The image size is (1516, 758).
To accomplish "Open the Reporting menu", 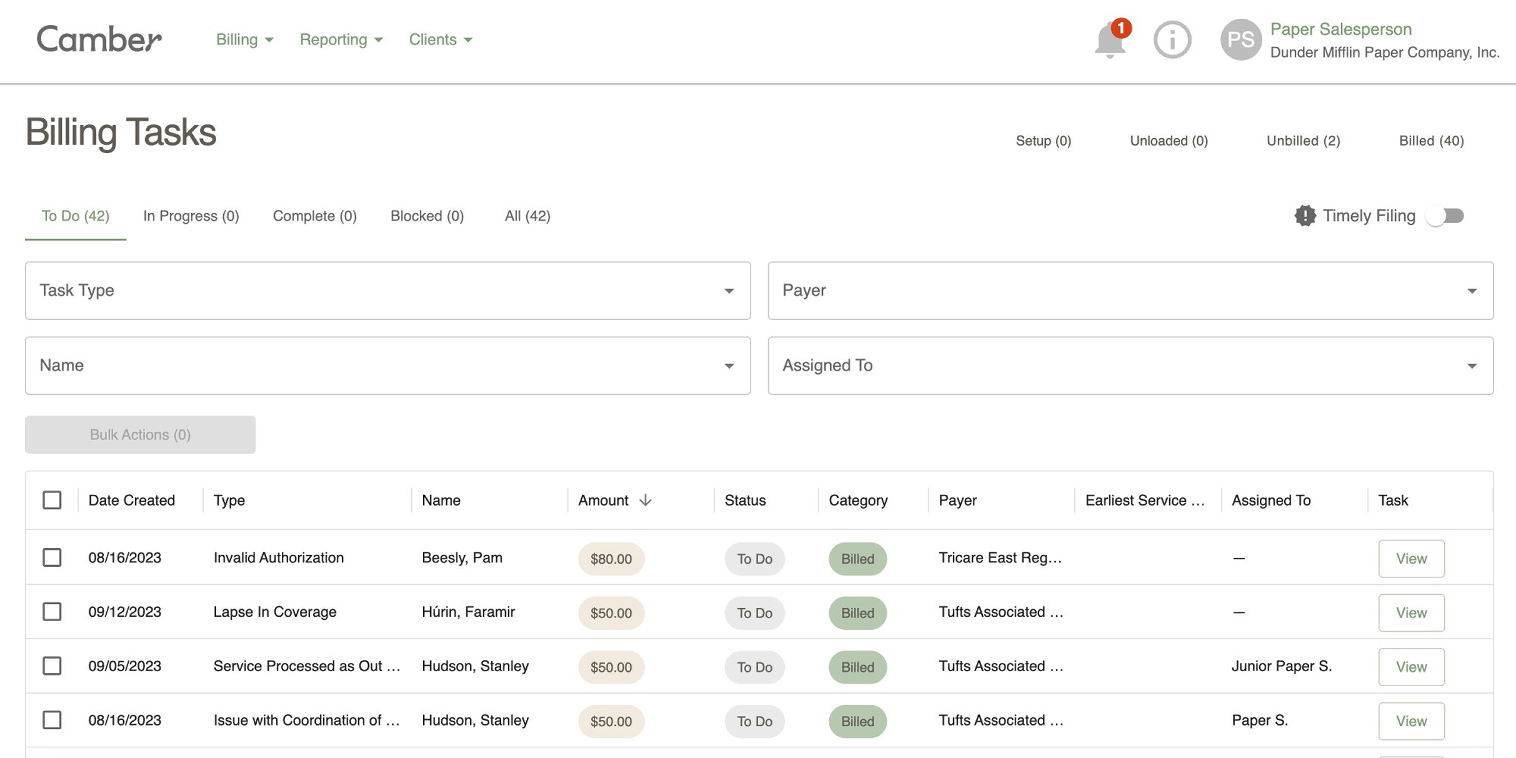I will pyautogui.click(x=341, y=39).
